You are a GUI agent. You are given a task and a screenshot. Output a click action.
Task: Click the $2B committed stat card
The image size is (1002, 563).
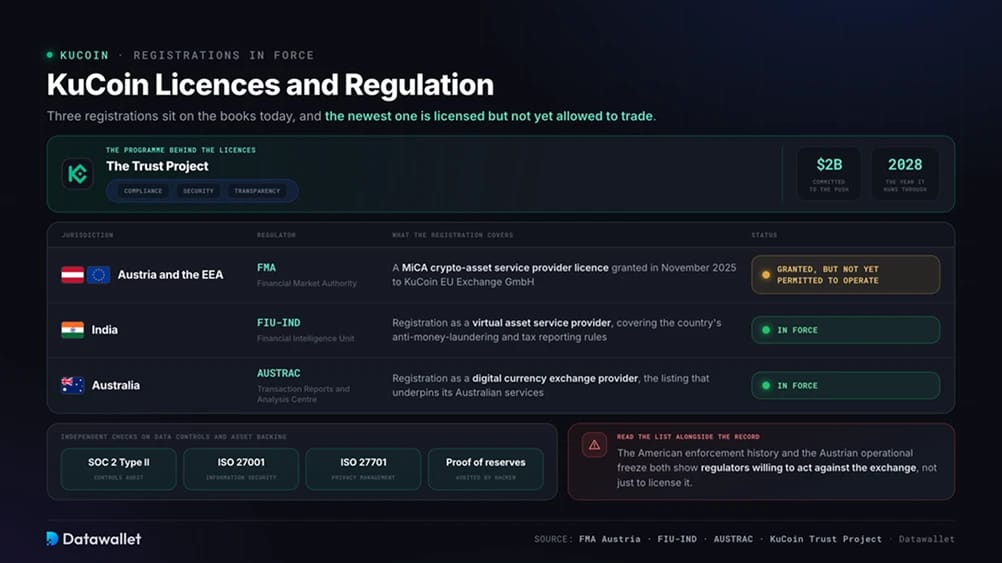point(829,174)
